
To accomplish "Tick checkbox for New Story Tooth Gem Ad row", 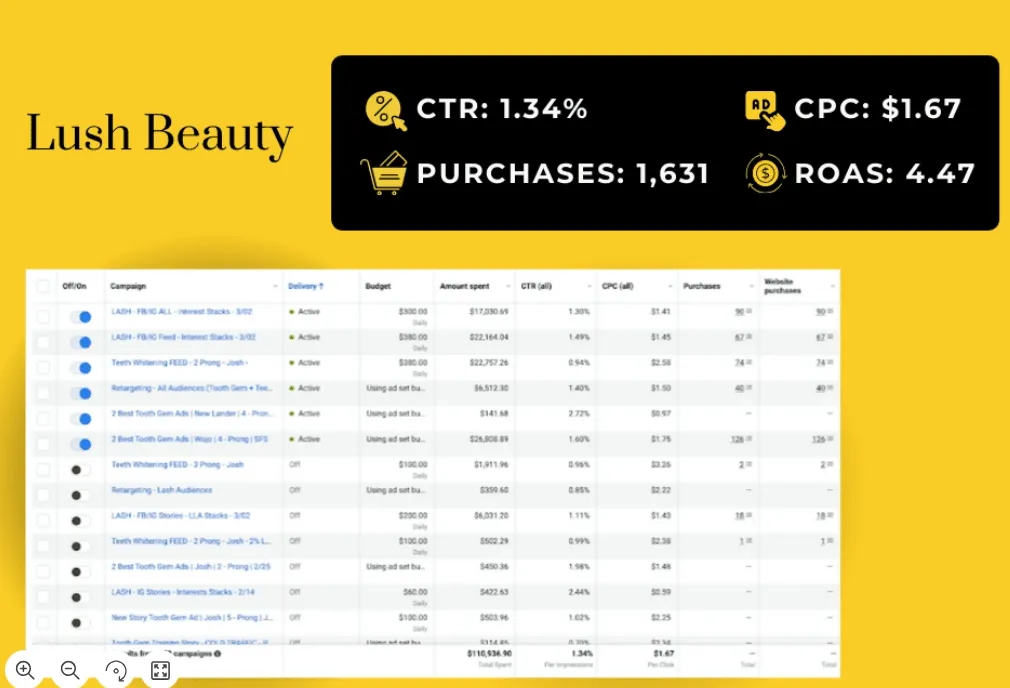I will 43,622.
